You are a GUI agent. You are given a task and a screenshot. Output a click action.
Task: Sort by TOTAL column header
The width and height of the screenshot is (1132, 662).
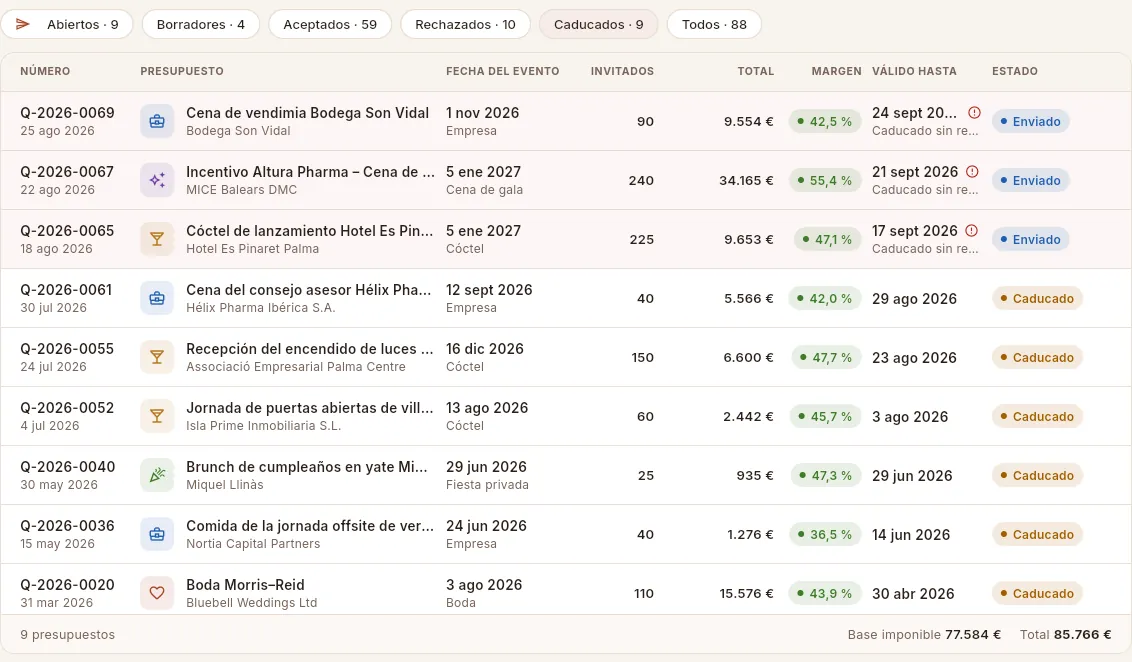coord(755,71)
